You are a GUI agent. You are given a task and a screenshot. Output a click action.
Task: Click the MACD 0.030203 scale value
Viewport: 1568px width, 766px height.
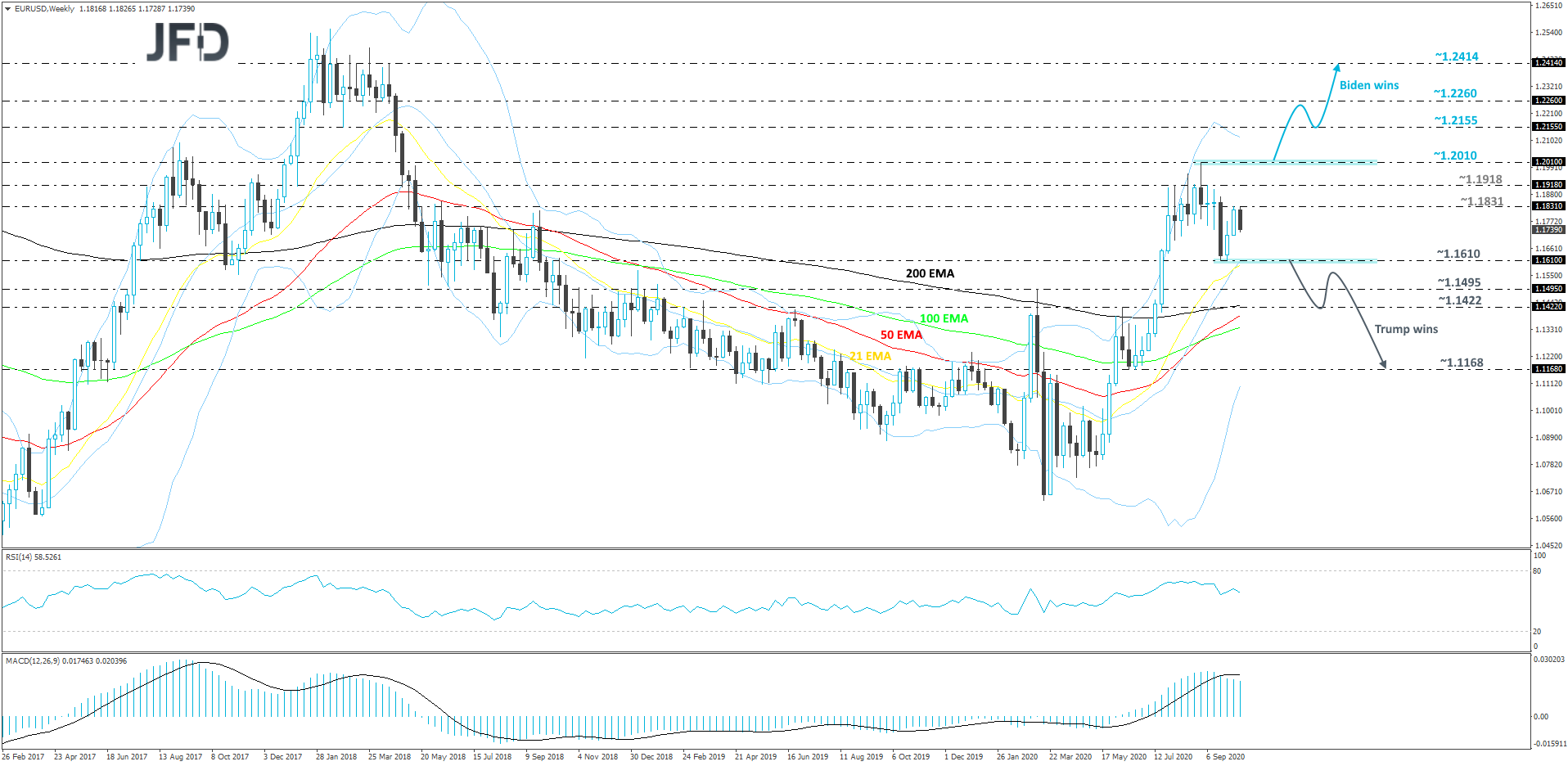pos(1549,660)
